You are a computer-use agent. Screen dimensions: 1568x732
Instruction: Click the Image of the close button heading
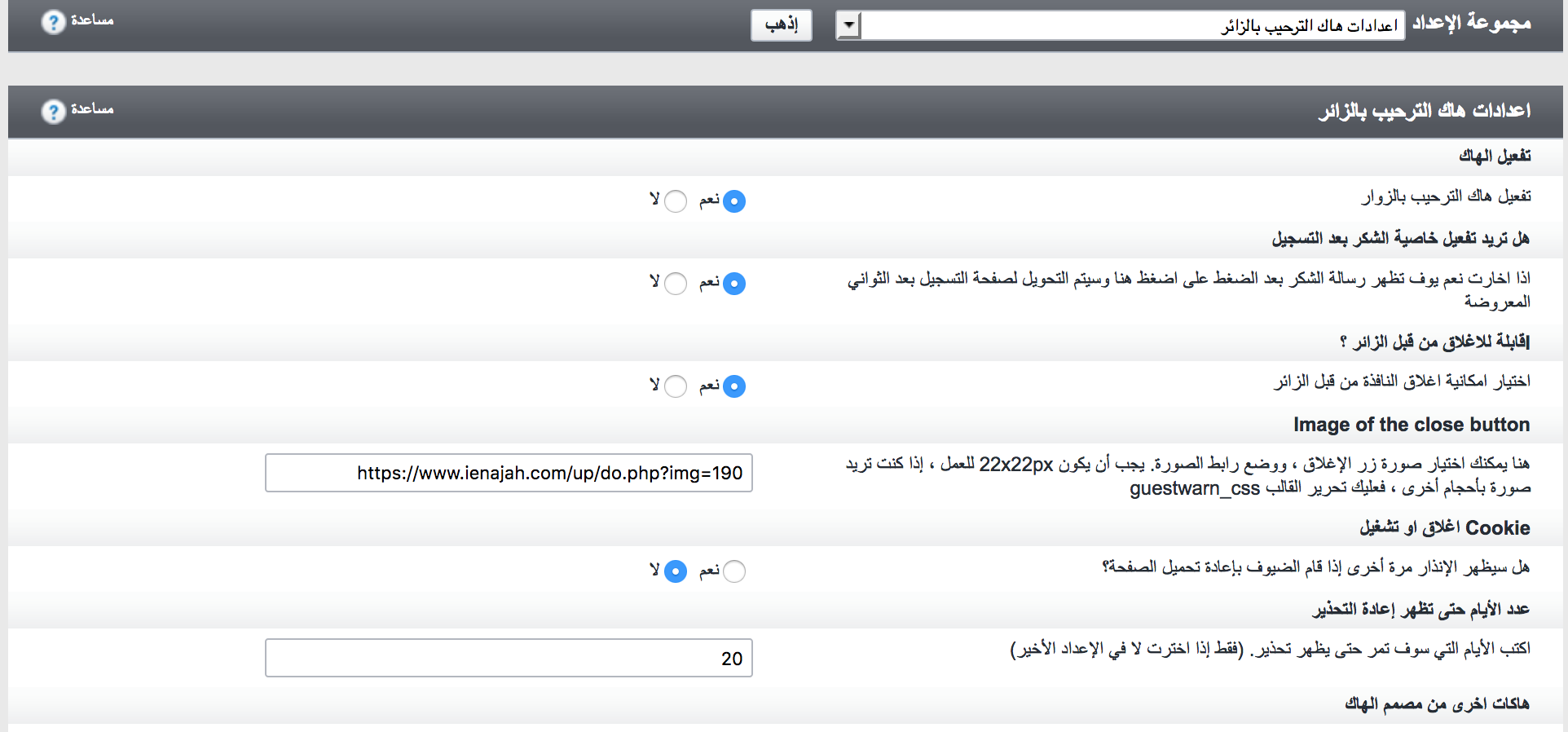[x=1411, y=425]
